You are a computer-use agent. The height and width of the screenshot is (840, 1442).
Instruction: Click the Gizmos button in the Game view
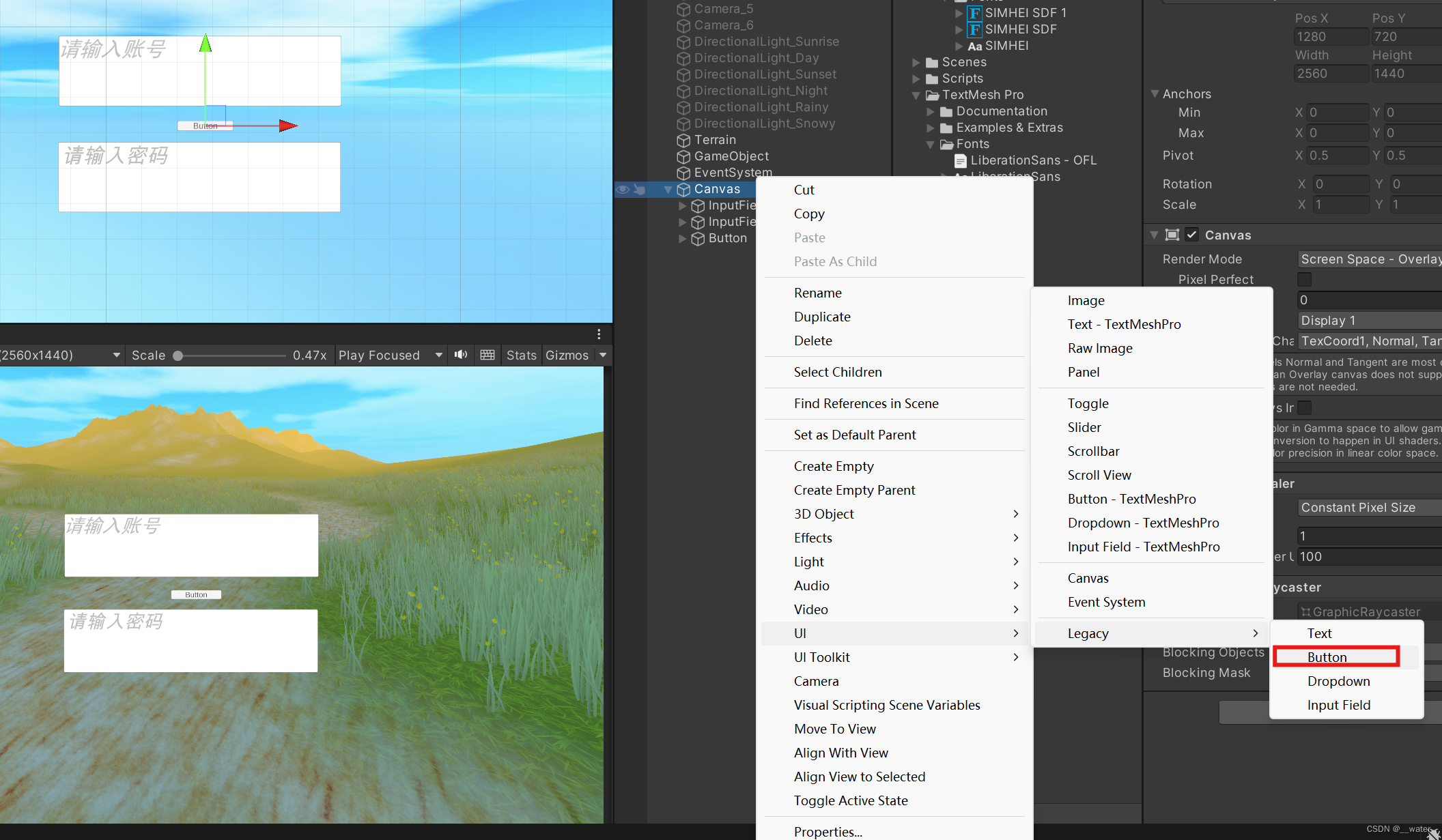click(x=567, y=355)
